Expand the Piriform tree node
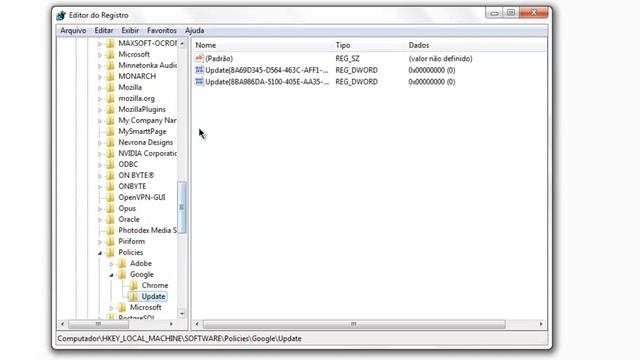640x360 pixels. (x=100, y=242)
